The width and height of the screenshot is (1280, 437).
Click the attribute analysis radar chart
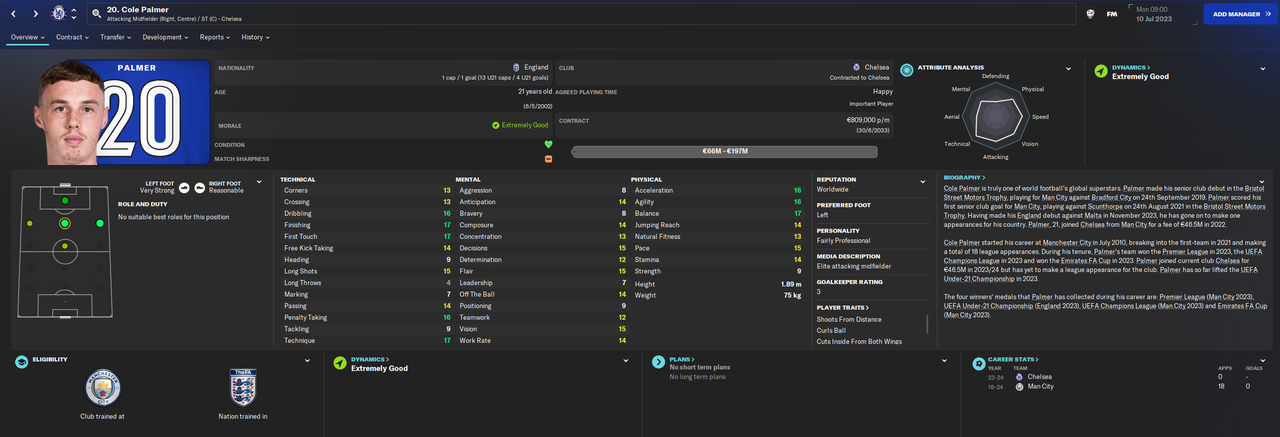(x=995, y=116)
